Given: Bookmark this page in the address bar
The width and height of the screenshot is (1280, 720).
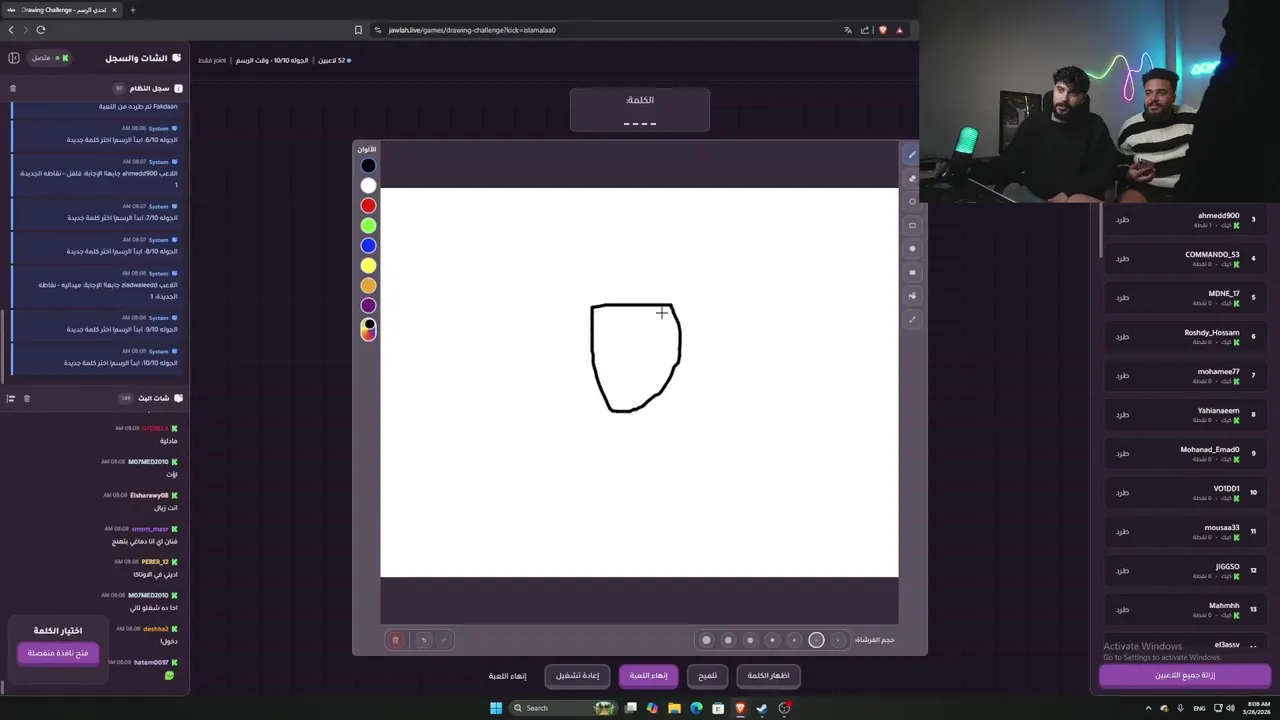Looking at the screenshot, I should 358,30.
